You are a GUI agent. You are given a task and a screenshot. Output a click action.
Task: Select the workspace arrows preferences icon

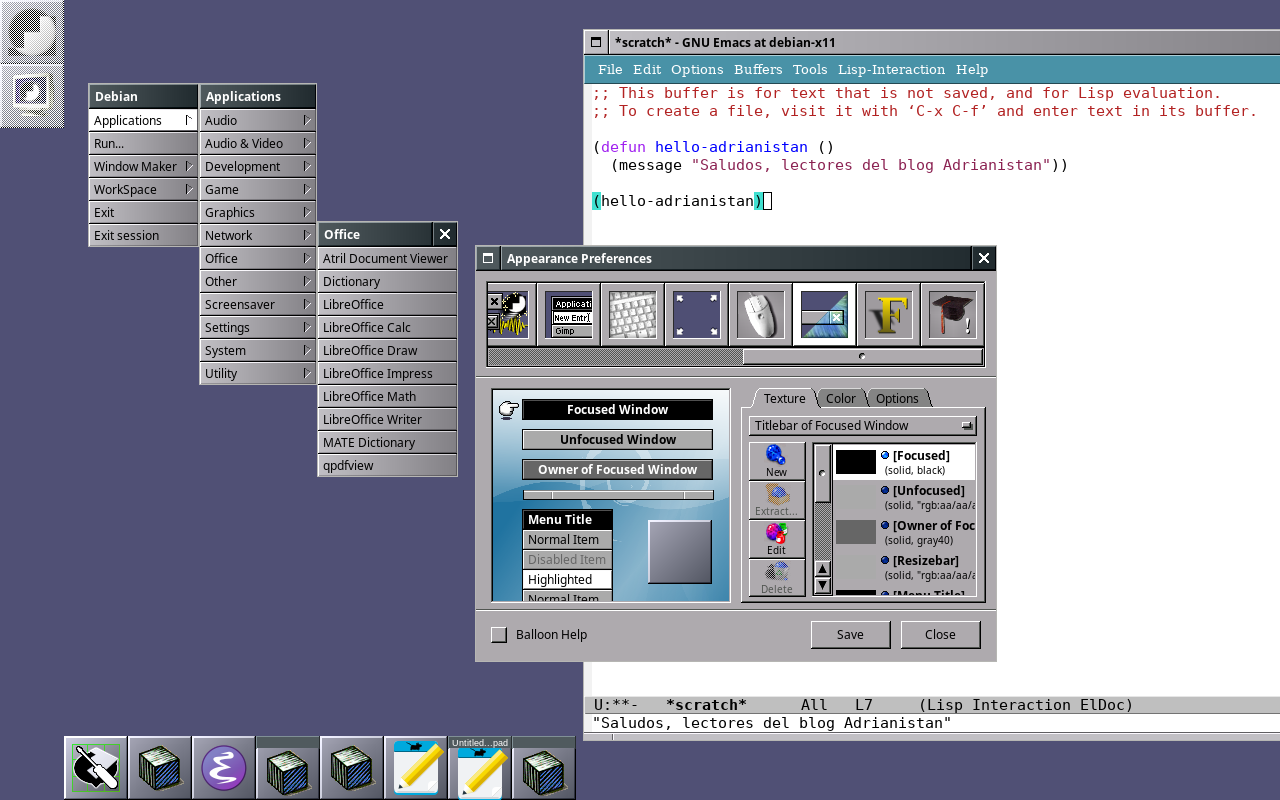pyautogui.click(x=696, y=315)
